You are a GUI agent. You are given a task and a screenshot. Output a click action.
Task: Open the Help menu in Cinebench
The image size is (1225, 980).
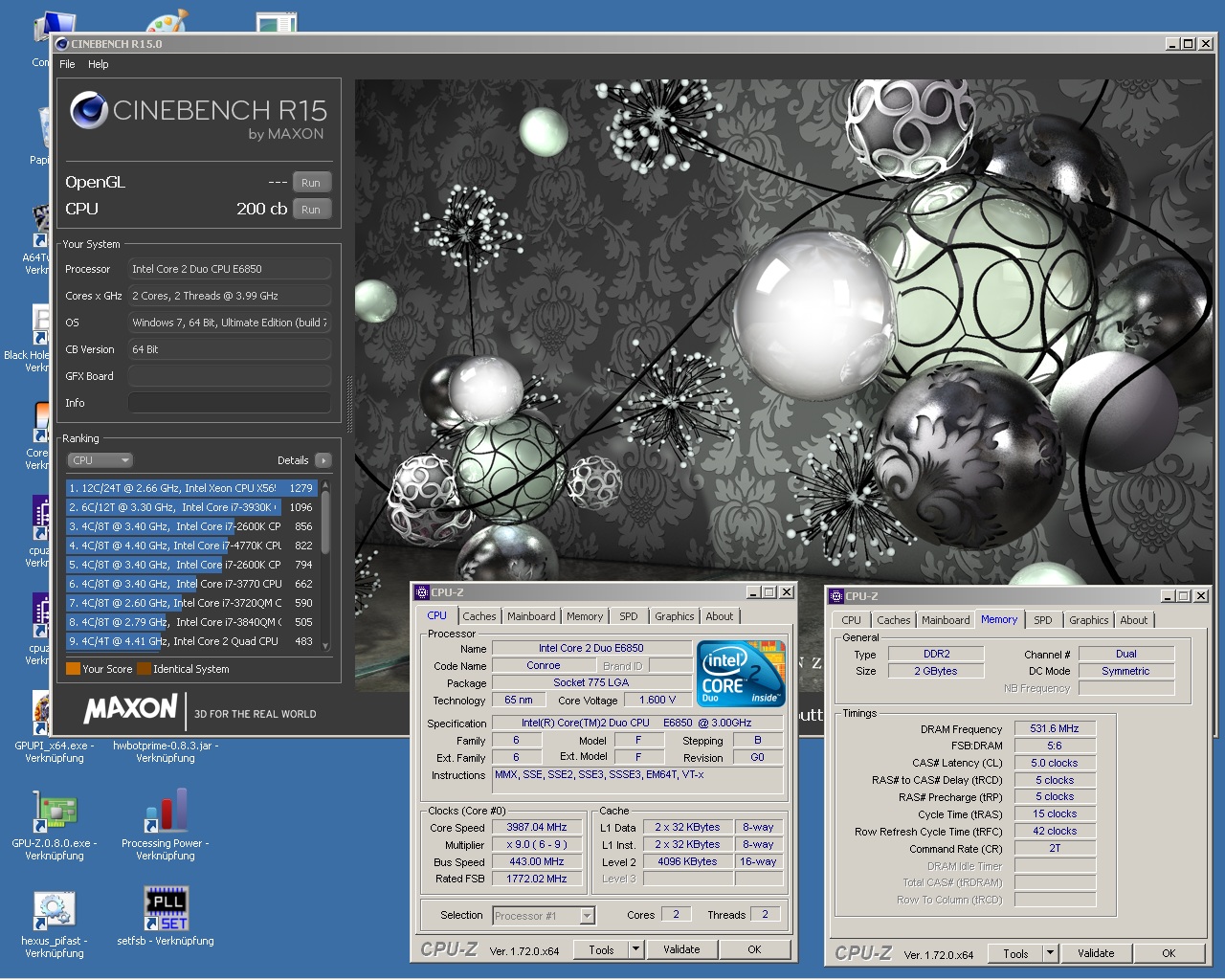(99, 64)
